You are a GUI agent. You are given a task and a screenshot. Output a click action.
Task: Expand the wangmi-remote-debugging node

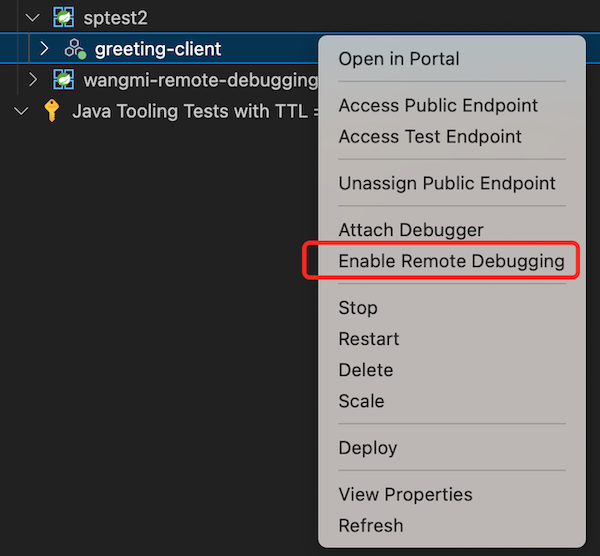[x=33, y=79]
